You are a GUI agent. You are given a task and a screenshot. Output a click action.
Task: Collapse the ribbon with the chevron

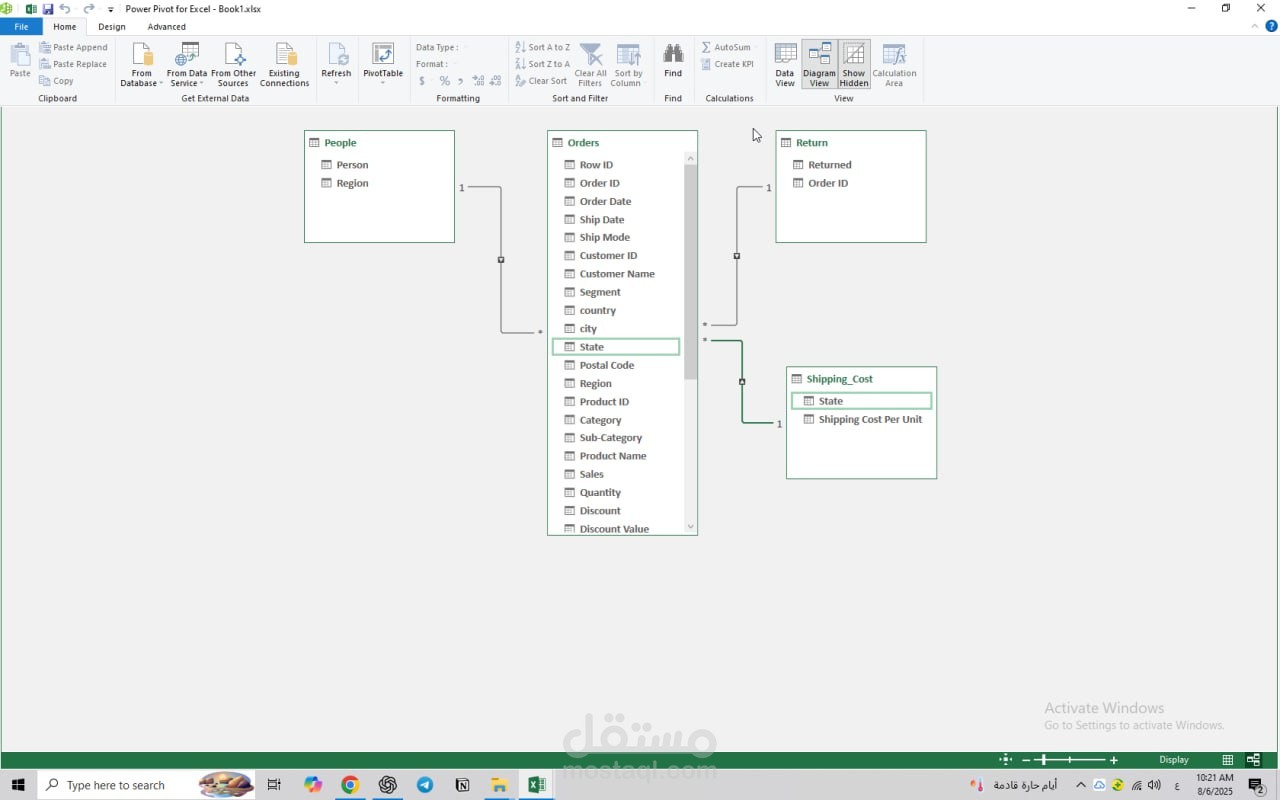coord(1255,26)
